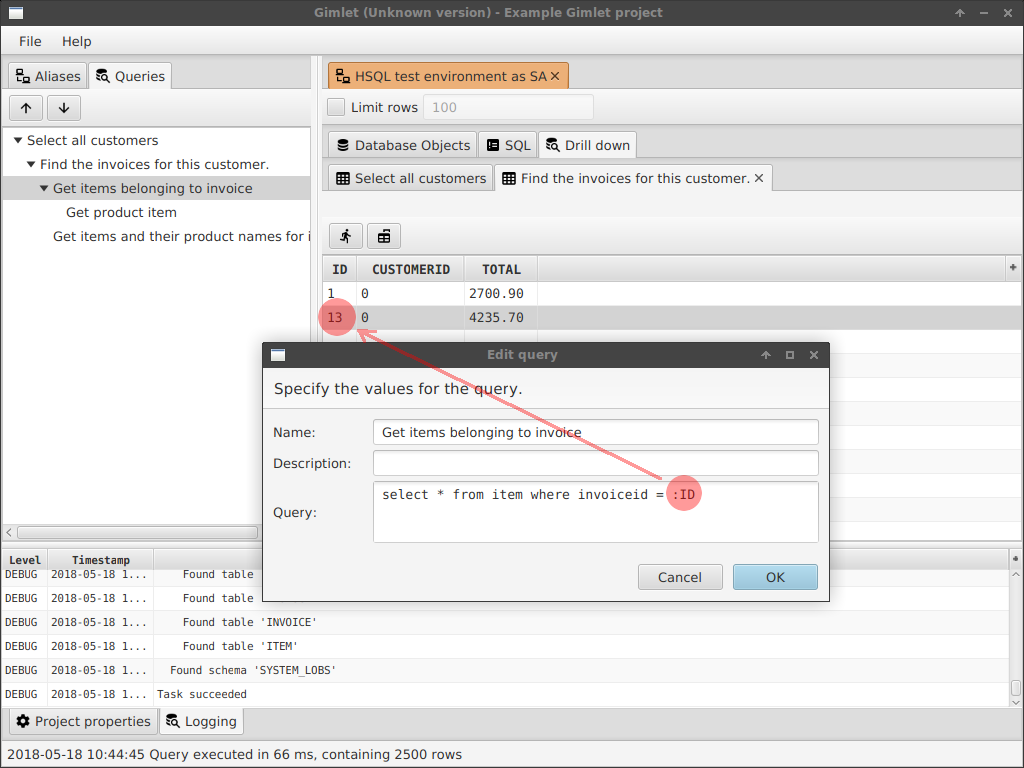Select the 'Task succeeded' log row
The width and height of the screenshot is (1024, 768).
(x=506, y=695)
